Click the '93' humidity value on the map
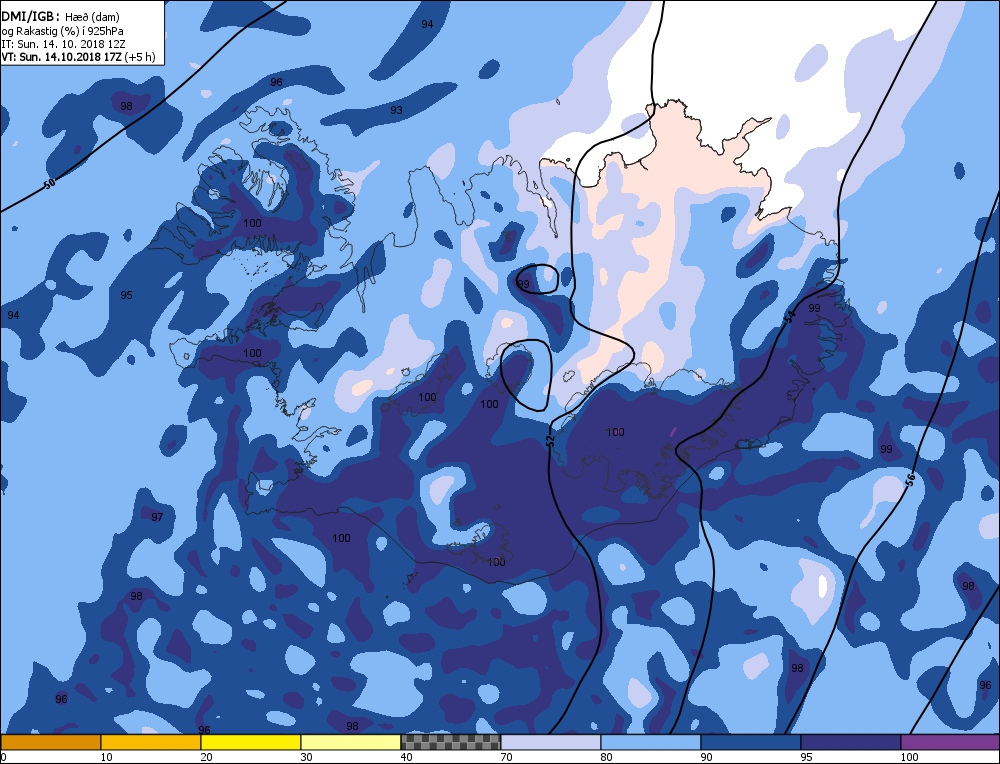This screenshot has width=1000, height=764. coord(396,110)
